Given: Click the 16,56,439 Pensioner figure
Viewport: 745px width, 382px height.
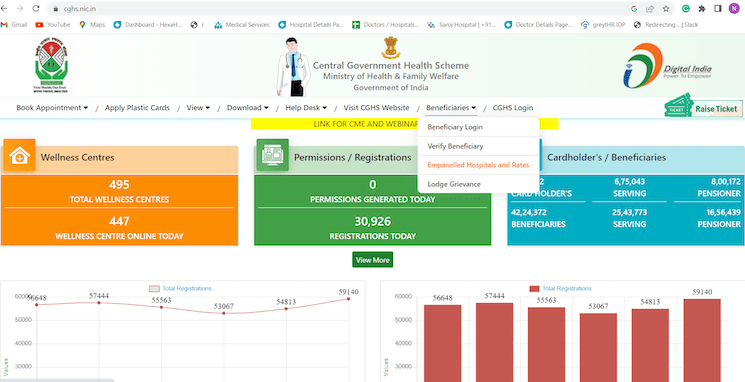Looking at the screenshot, I should tap(723, 212).
